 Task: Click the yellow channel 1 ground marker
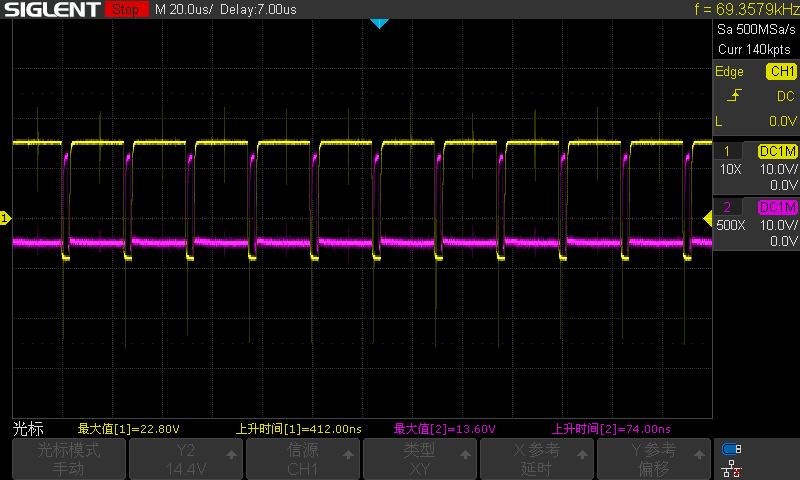tap(5, 217)
